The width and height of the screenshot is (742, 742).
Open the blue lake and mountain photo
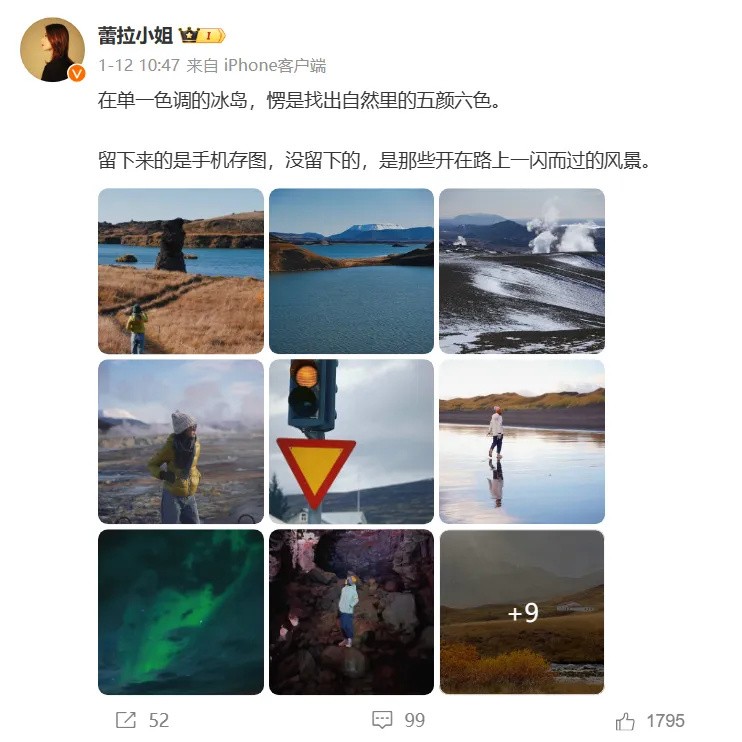tap(351, 271)
